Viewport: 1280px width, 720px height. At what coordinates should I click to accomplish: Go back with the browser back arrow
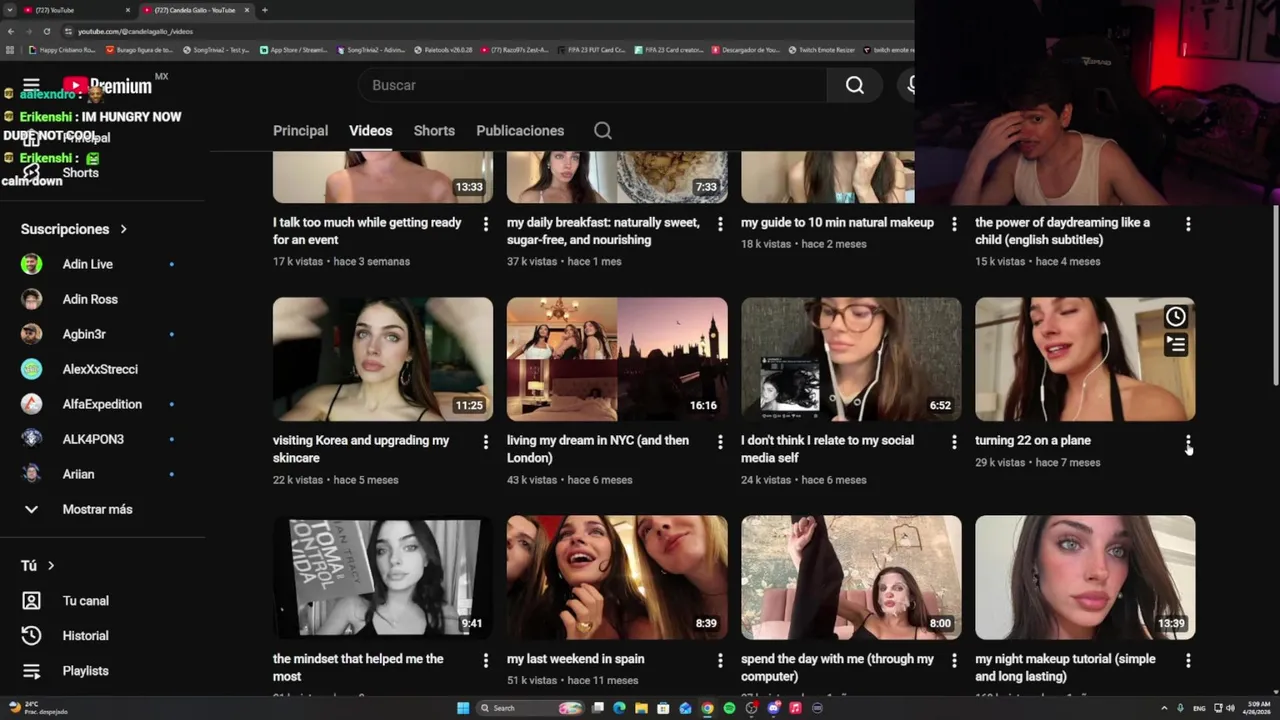click(x=10, y=31)
